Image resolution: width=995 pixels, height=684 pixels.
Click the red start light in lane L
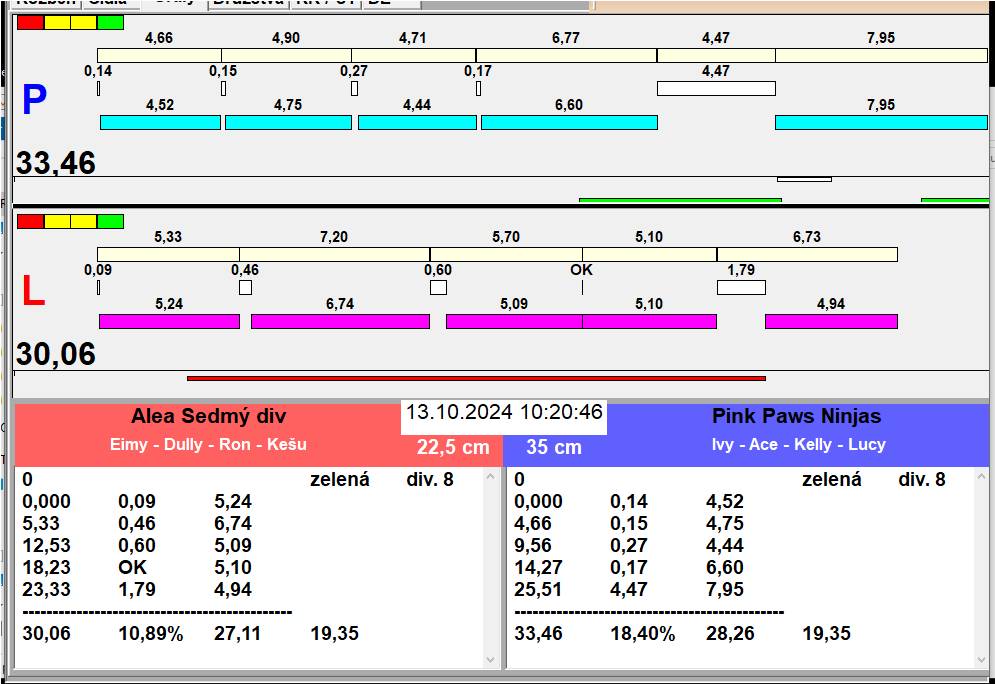click(31, 221)
